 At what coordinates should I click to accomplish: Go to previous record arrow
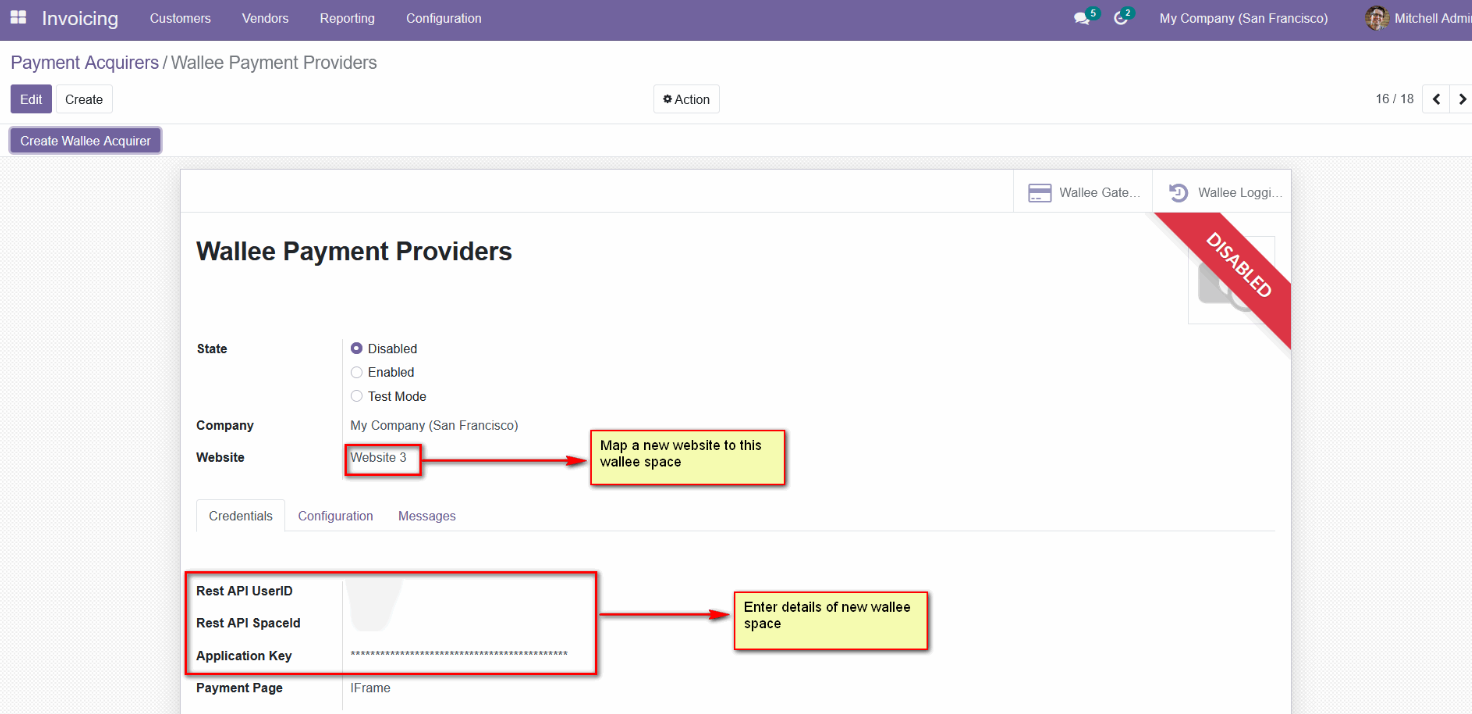[x=1436, y=99]
